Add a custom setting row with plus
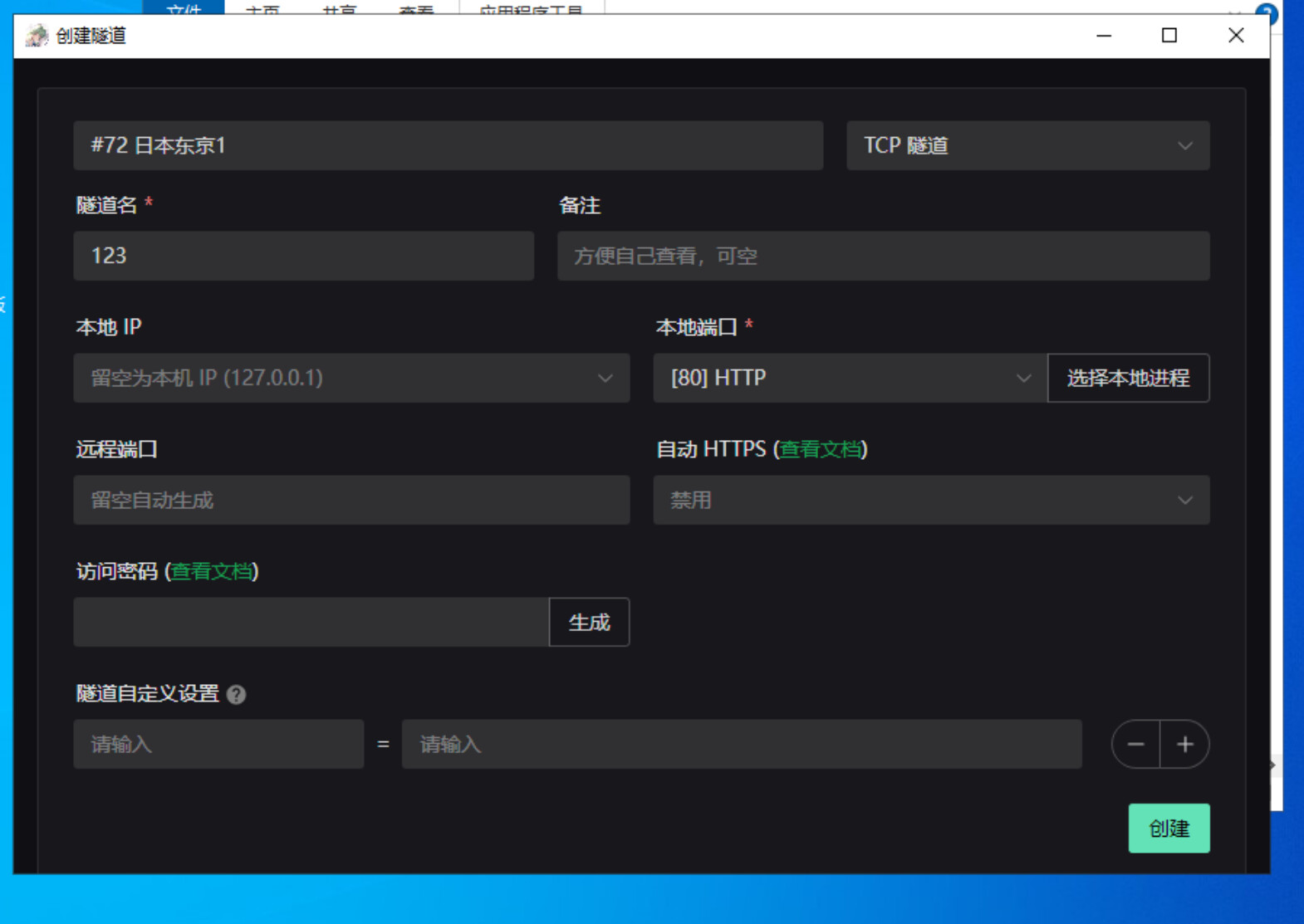 [x=1184, y=744]
